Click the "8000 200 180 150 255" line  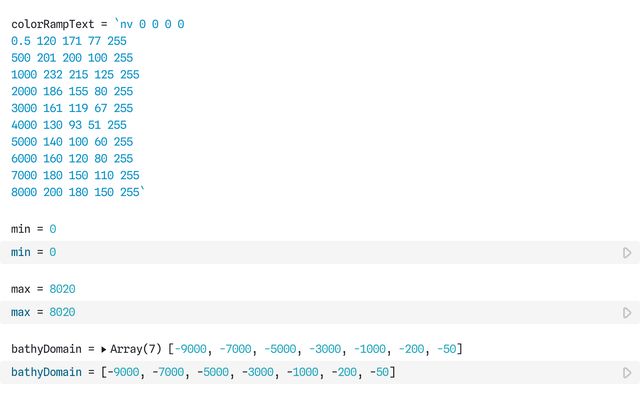pos(74,192)
